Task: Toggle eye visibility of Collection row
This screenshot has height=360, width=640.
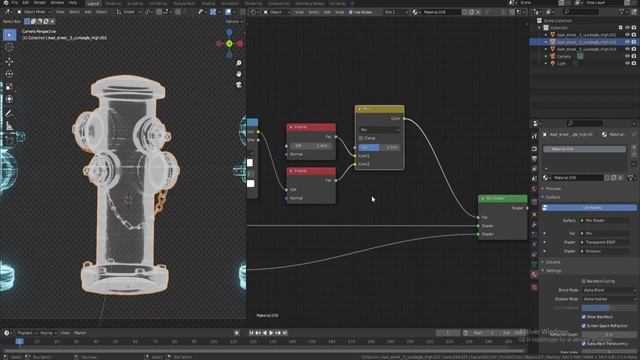Action: click(x=627, y=28)
